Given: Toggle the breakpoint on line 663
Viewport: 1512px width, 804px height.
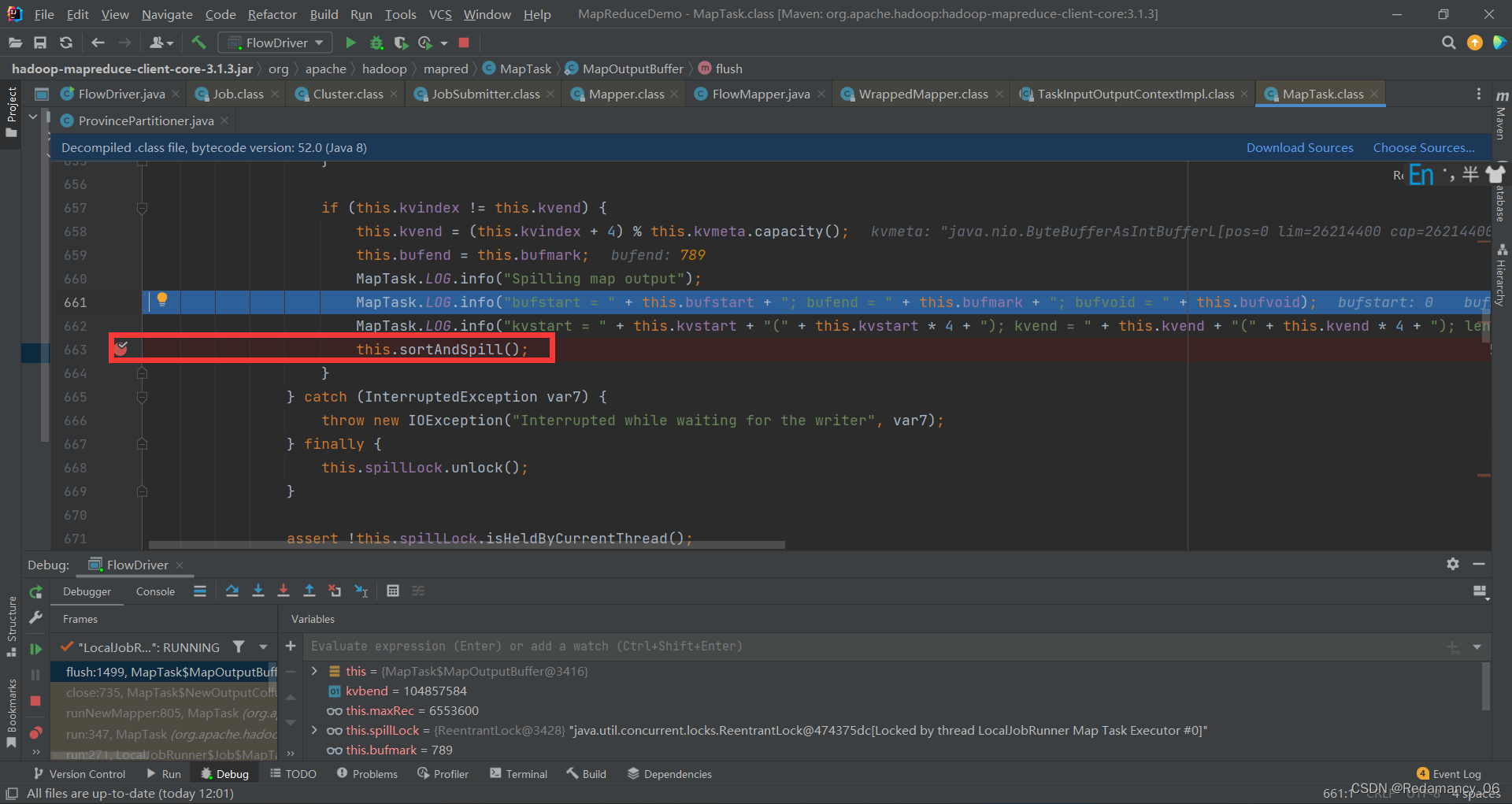Looking at the screenshot, I should (121, 348).
